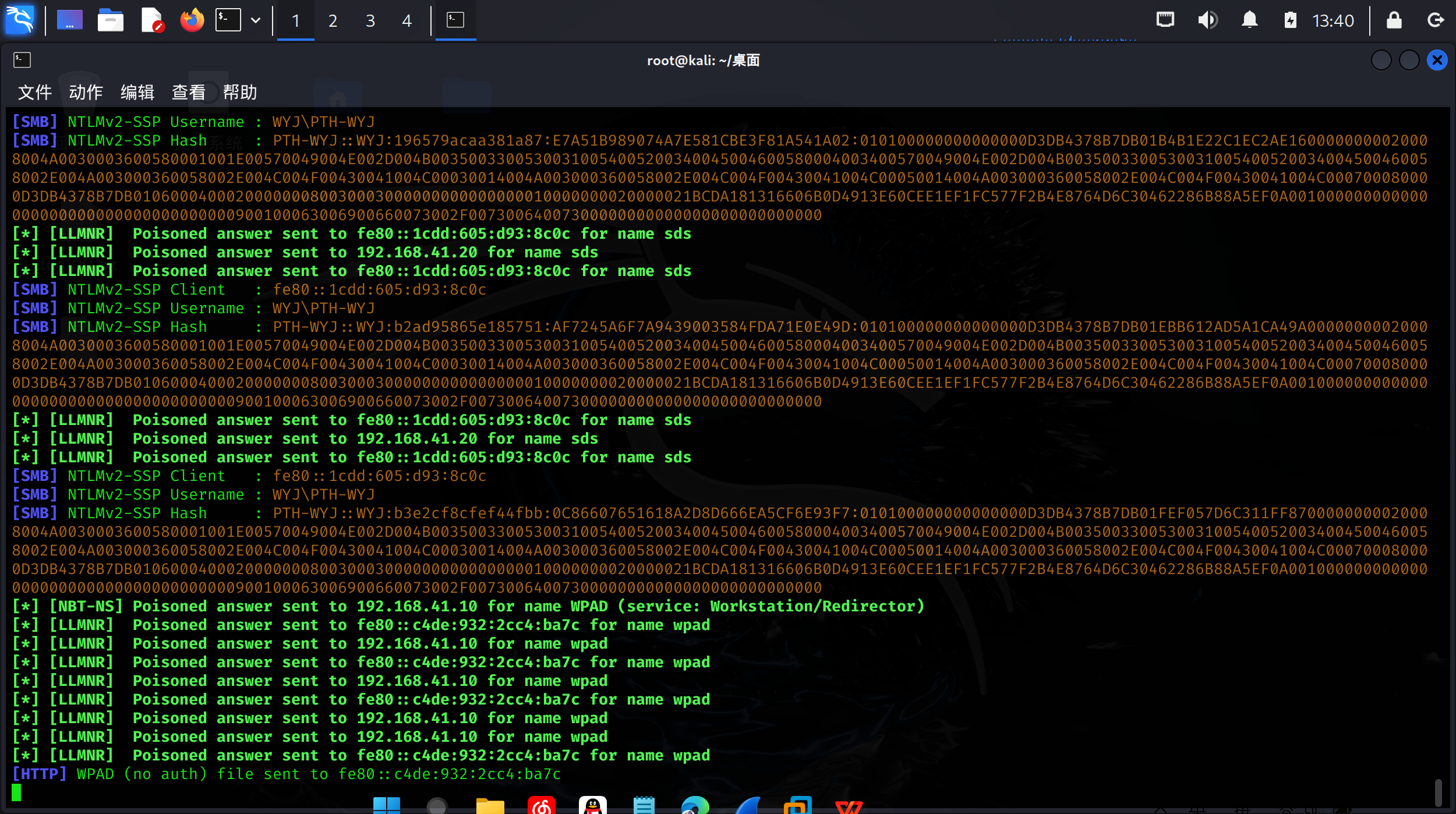
Task: Click the 13:40 clock
Action: point(1333,21)
